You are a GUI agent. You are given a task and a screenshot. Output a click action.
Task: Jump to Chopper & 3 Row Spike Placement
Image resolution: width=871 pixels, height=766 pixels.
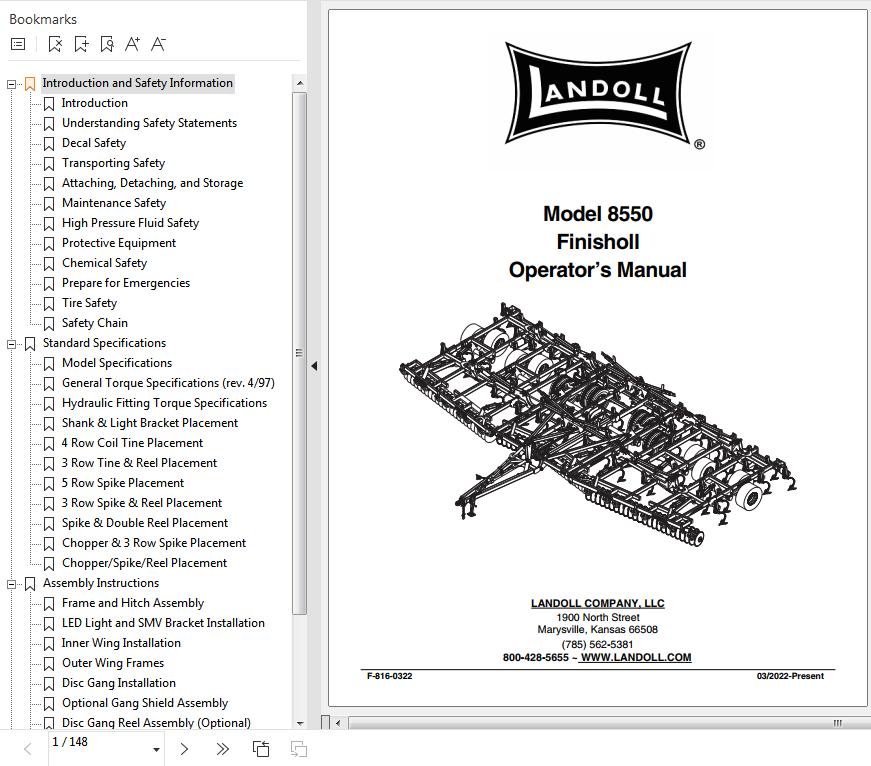pos(153,543)
